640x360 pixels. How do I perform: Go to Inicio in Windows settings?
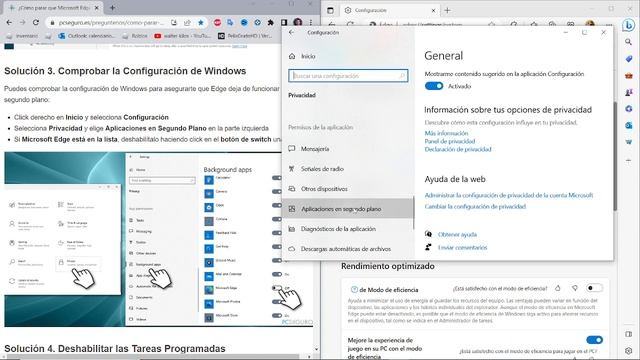point(308,56)
